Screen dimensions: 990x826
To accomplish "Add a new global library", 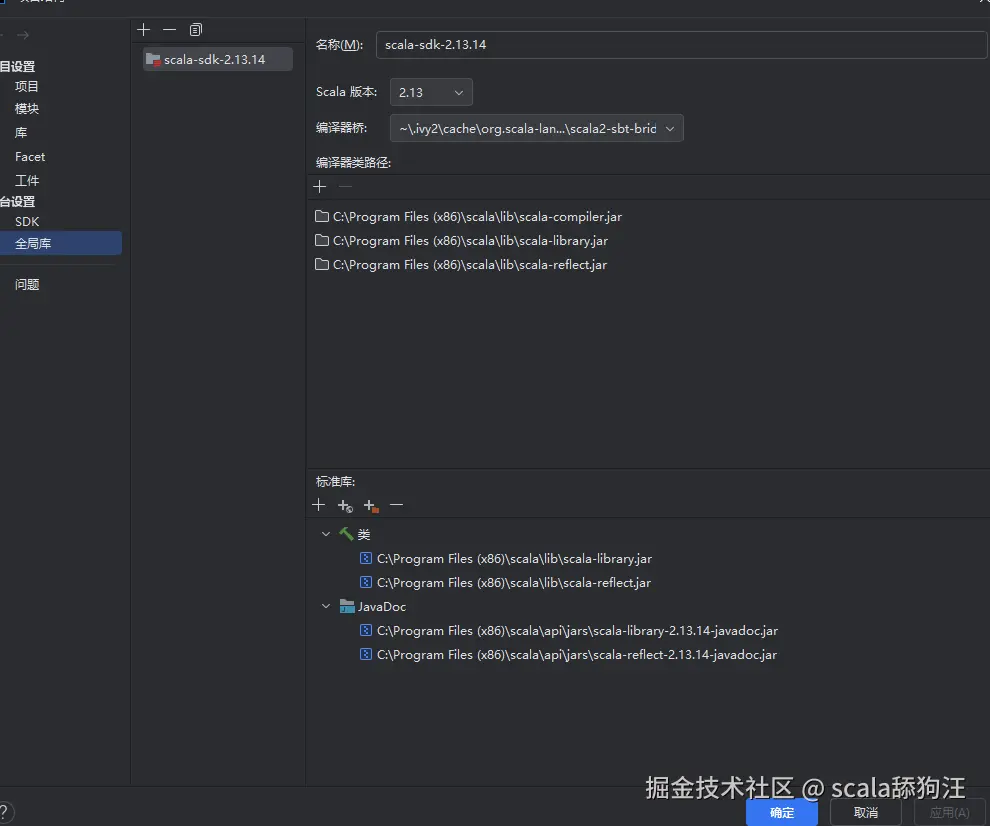I will pyautogui.click(x=143, y=29).
